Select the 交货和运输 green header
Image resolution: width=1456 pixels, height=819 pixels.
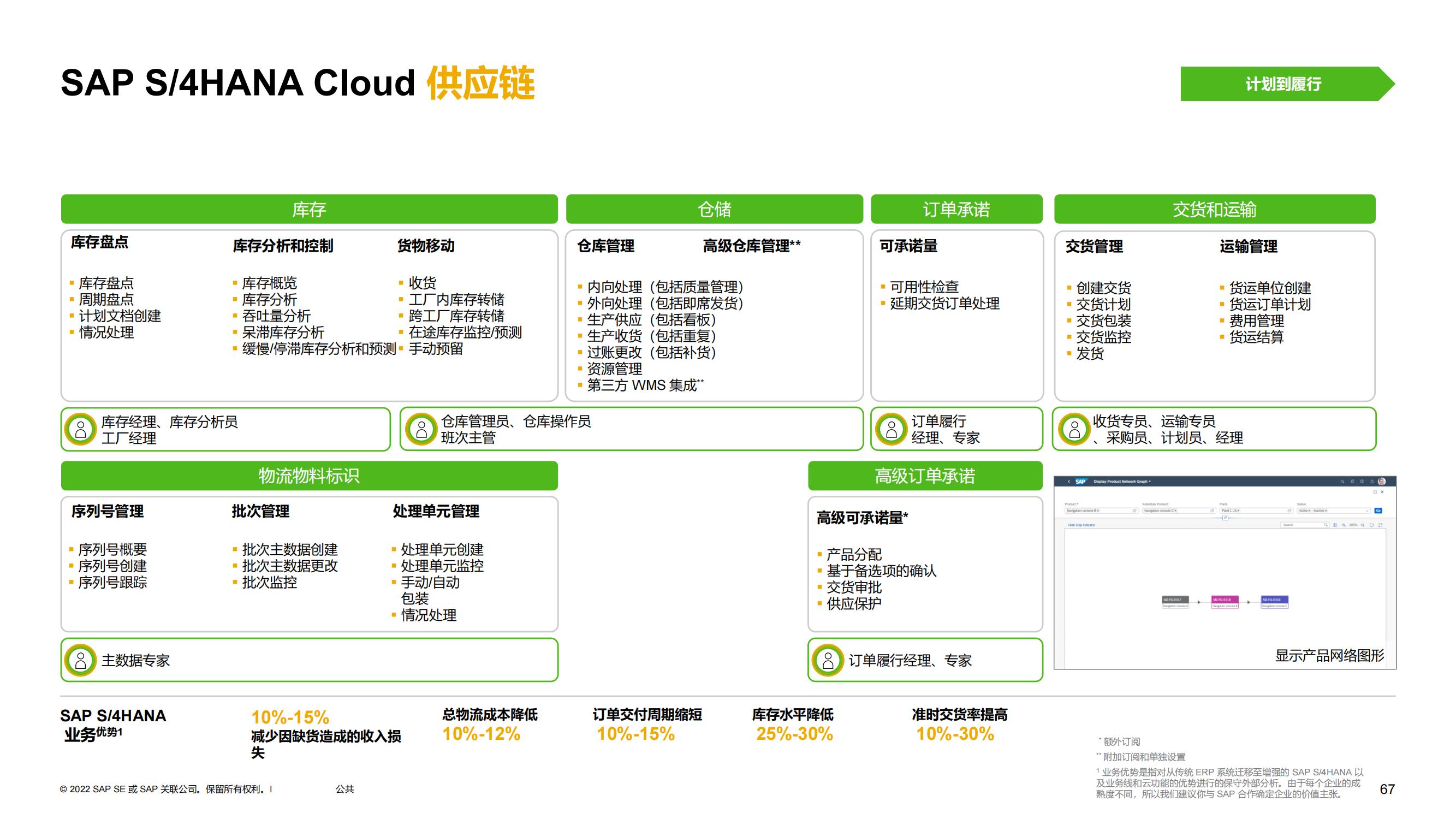point(1215,209)
